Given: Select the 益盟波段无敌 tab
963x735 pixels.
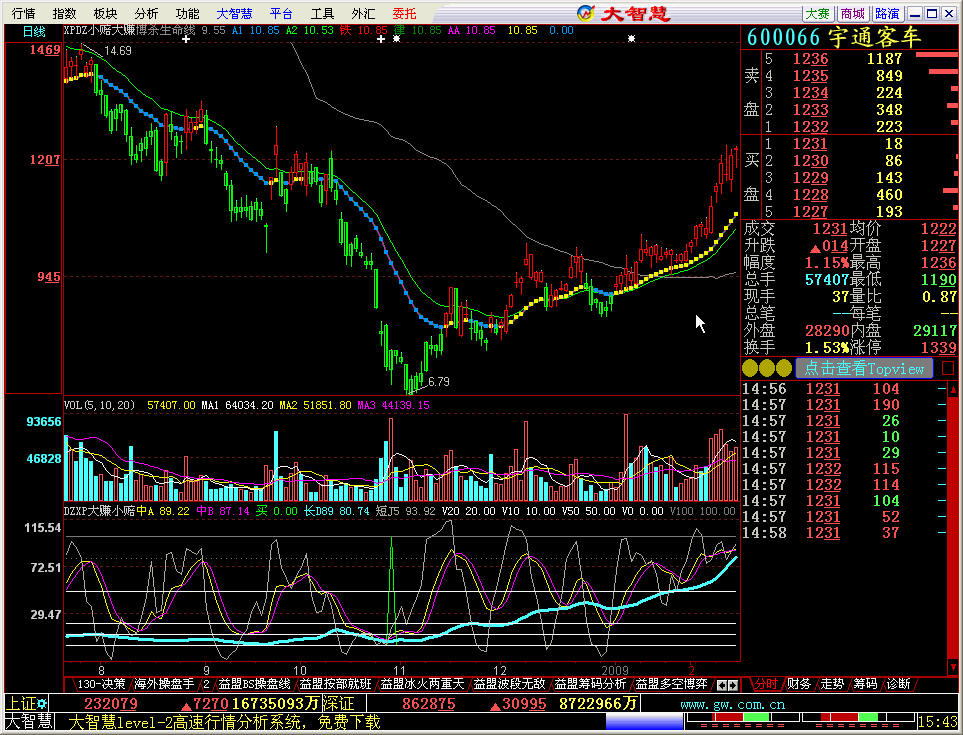Looking at the screenshot, I should tap(509, 683).
